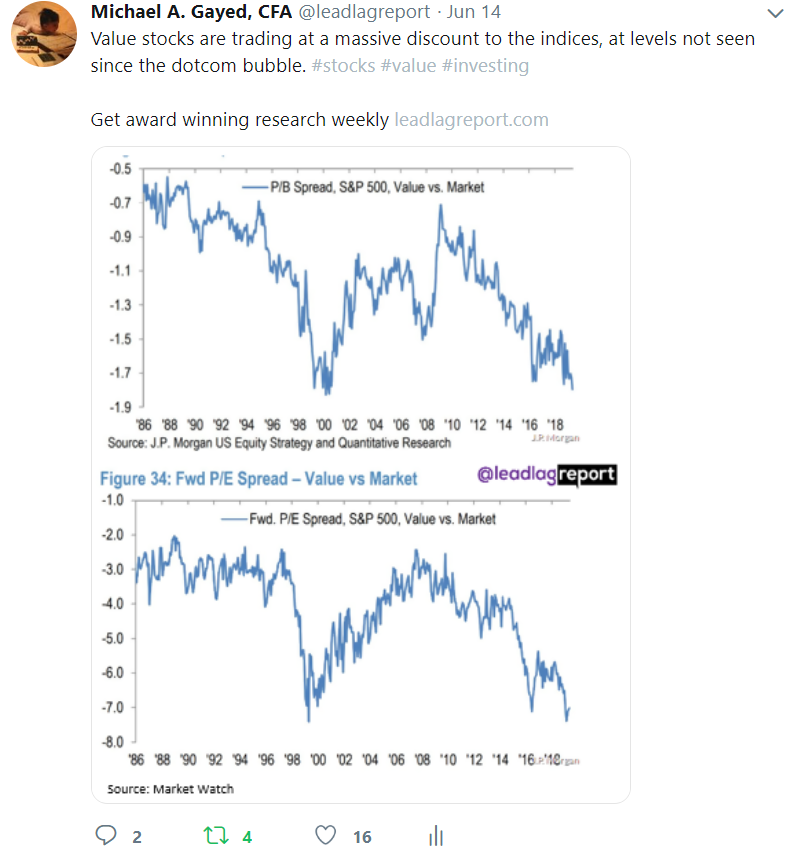Open the P/B Spread chart image
This screenshot has width=793, height=858.
coord(360,300)
